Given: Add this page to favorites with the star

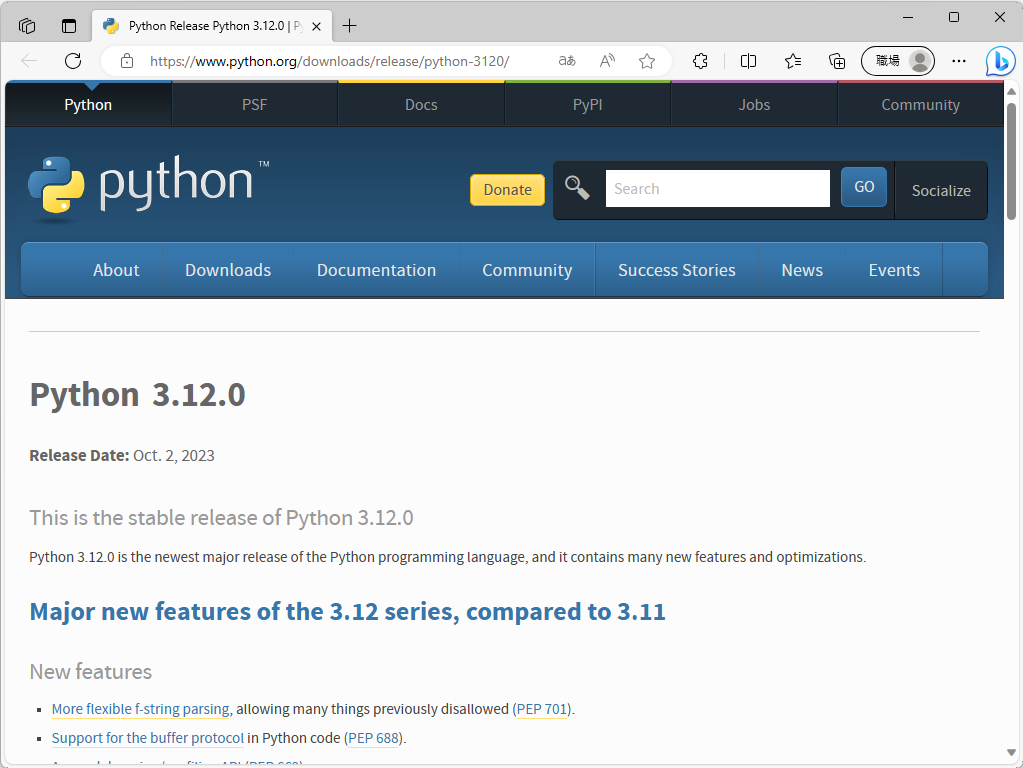Looking at the screenshot, I should coord(646,60).
